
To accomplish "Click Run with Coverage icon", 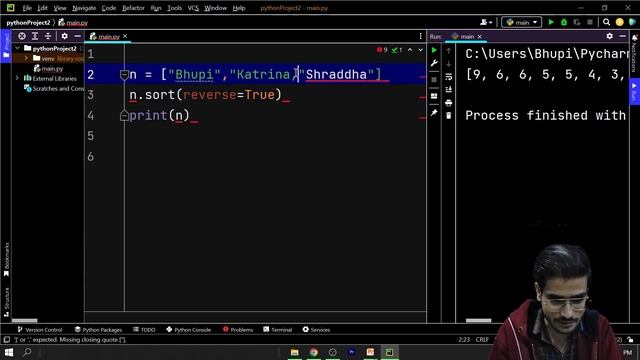I will [x=577, y=22].
